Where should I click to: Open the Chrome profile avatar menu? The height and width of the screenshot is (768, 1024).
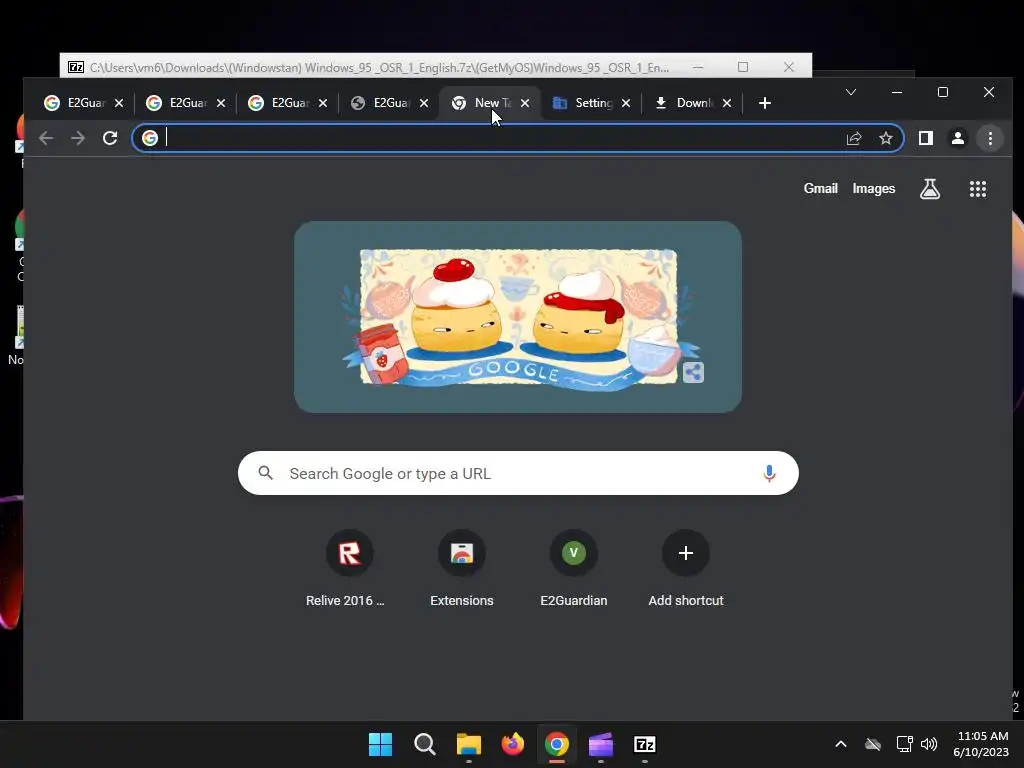[x=957, y=138]
